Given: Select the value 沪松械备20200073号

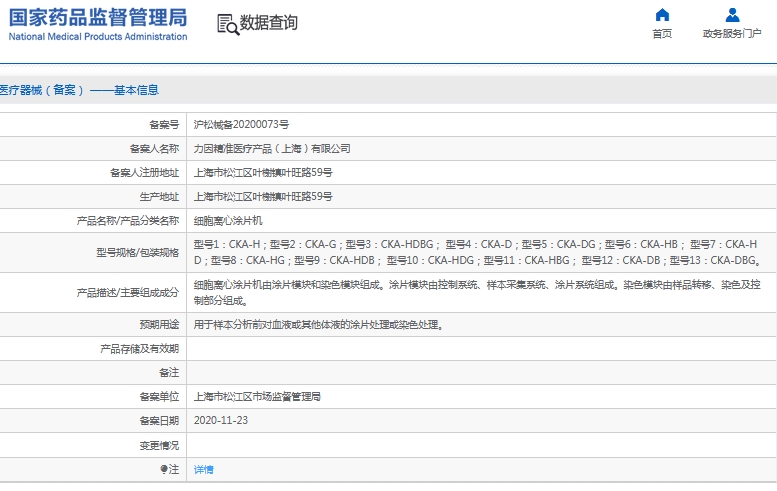Looking at the screenshot, I should (x=241, y=124).
